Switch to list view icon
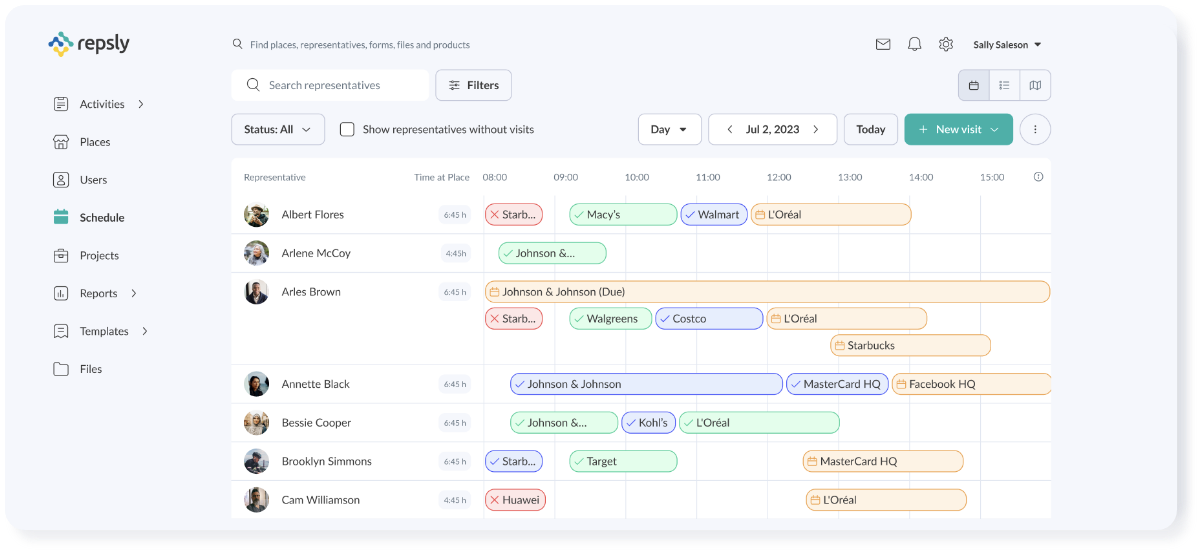Viewport: 1202px width, 555px height. 1004,85
